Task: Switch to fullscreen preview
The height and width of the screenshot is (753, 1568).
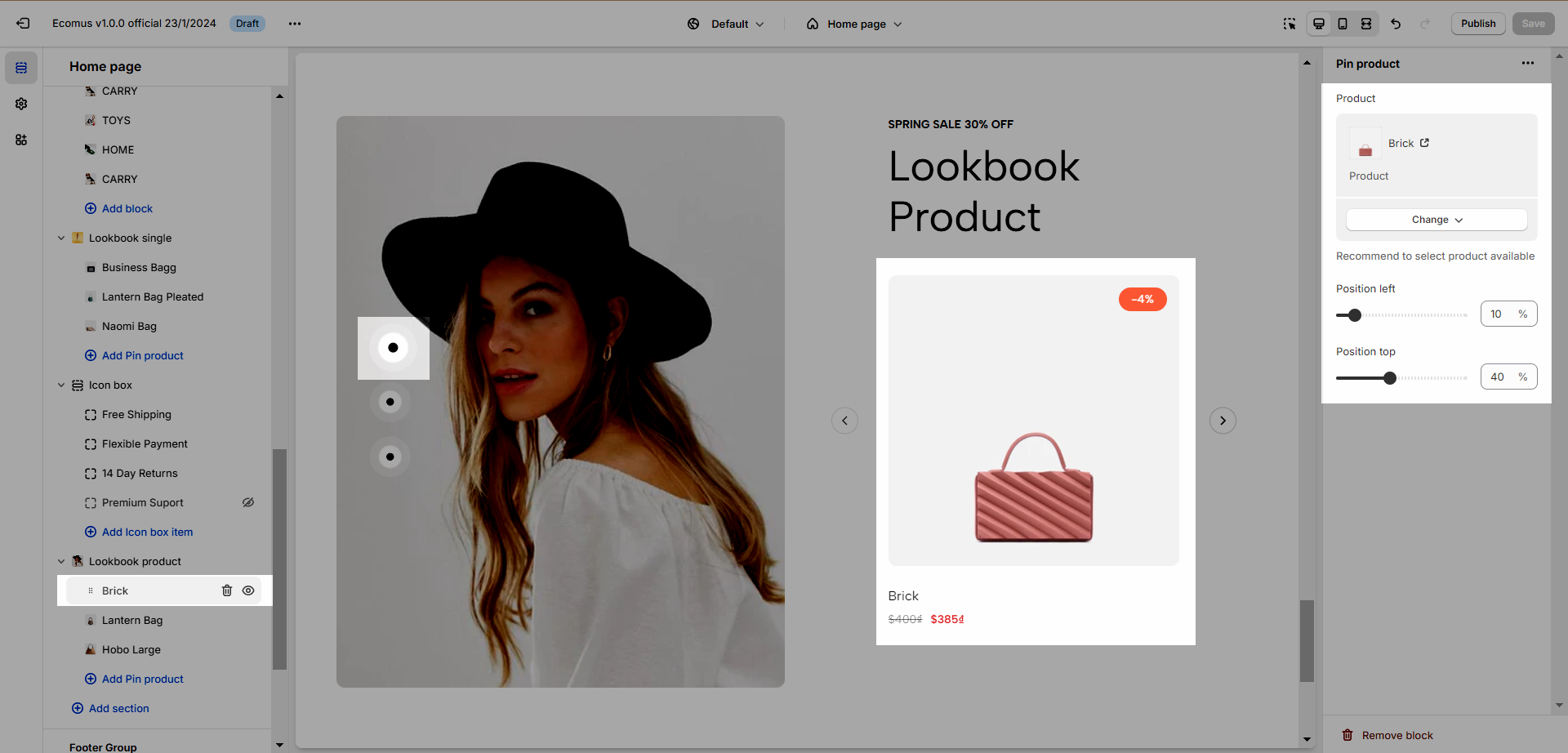Action: pyautogui.click(x=1366, y=24)
